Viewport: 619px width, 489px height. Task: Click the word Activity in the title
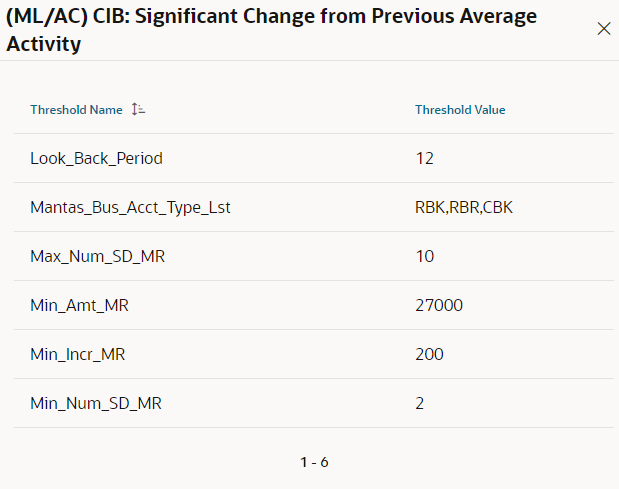click(x=44, y=44)
